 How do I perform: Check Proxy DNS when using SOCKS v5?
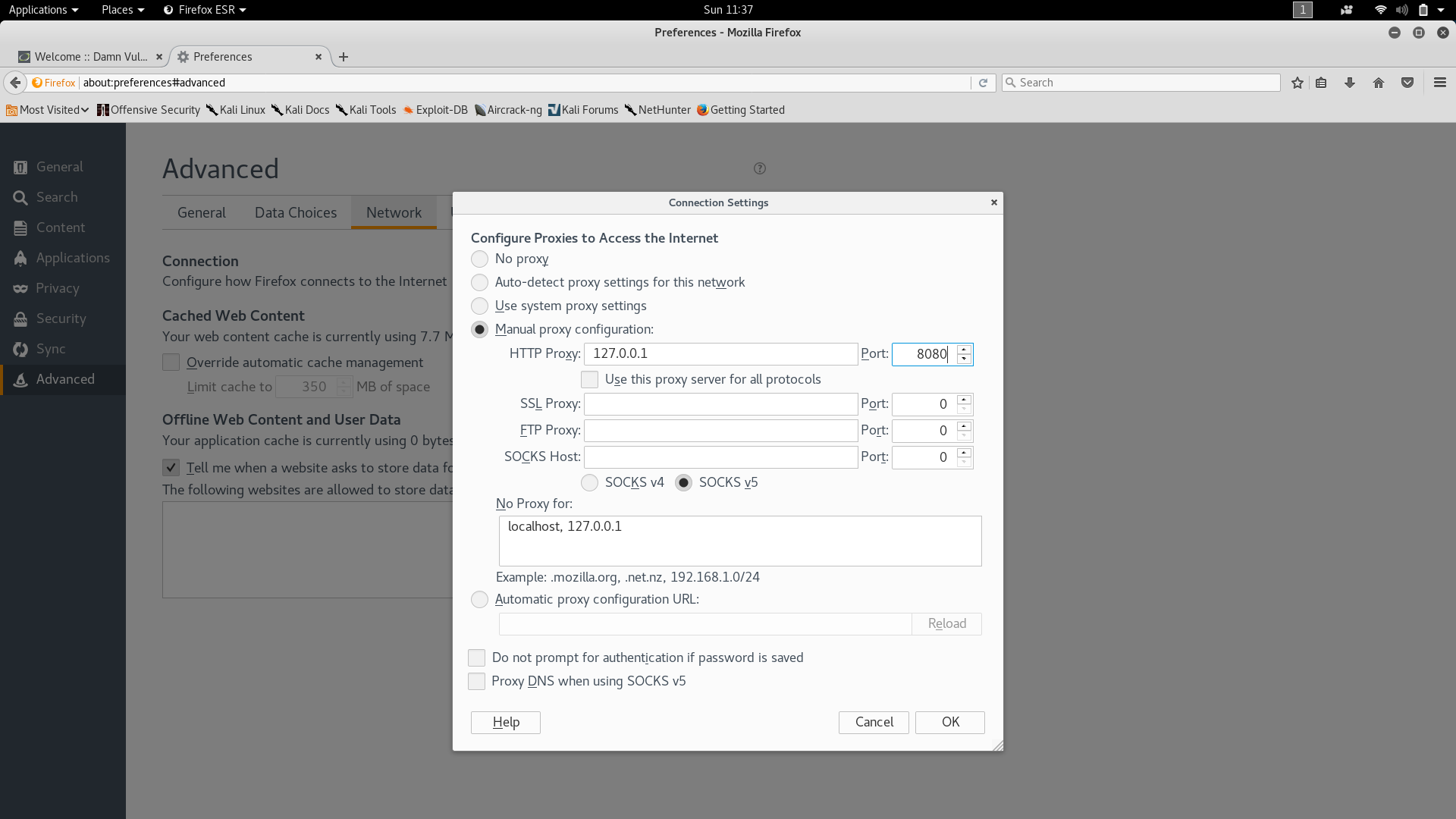(x=476, y=681)
